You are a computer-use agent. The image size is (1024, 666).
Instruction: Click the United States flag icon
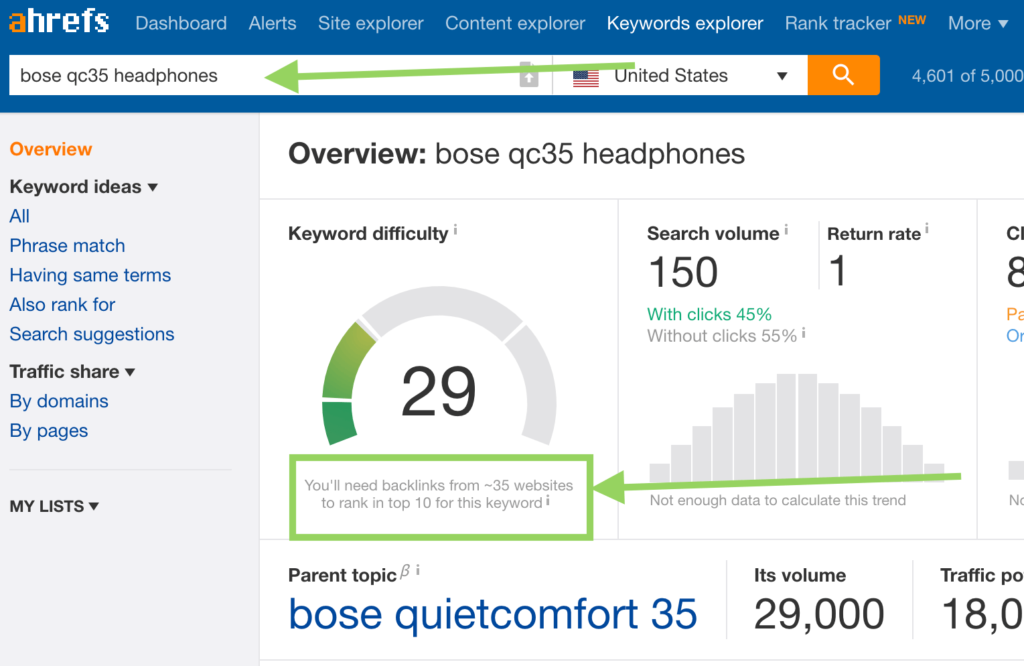[x=586, y=78]
